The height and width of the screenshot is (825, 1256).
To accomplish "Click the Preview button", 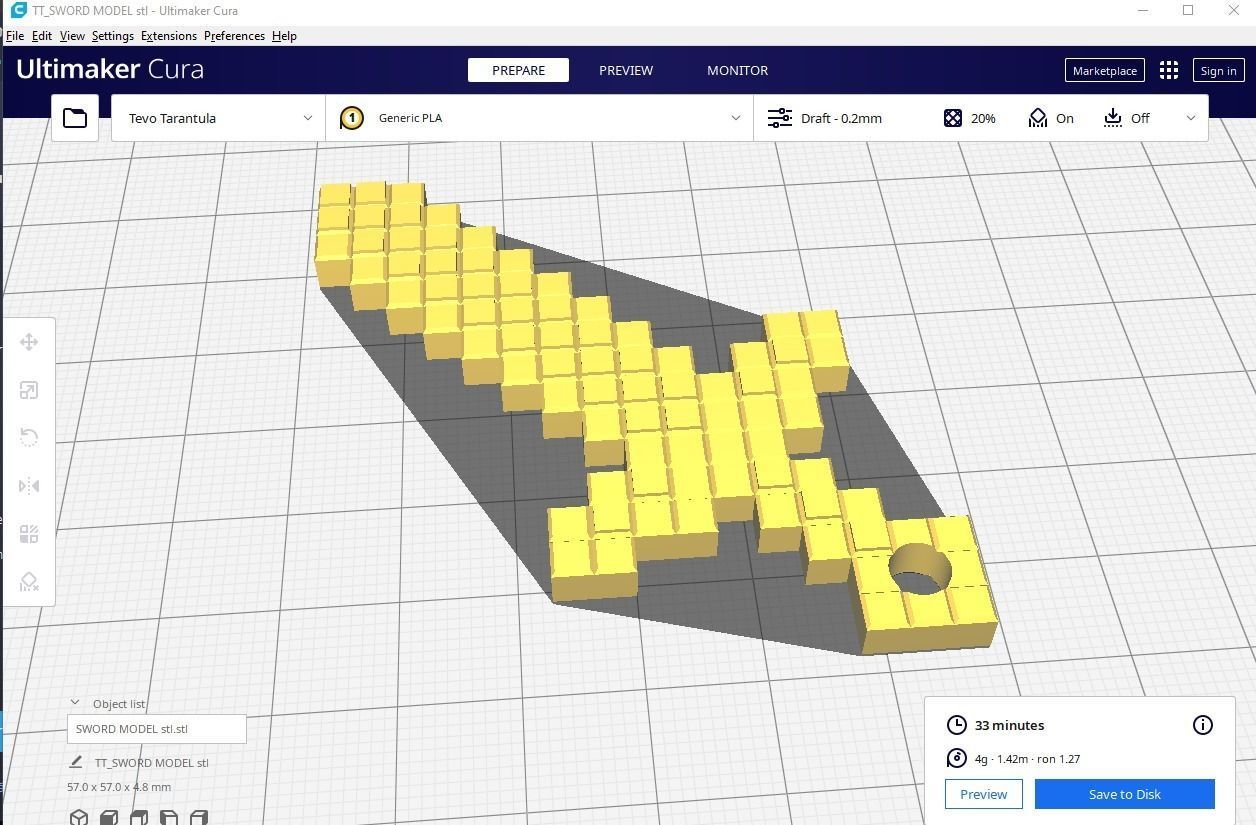I will [983, 794].
